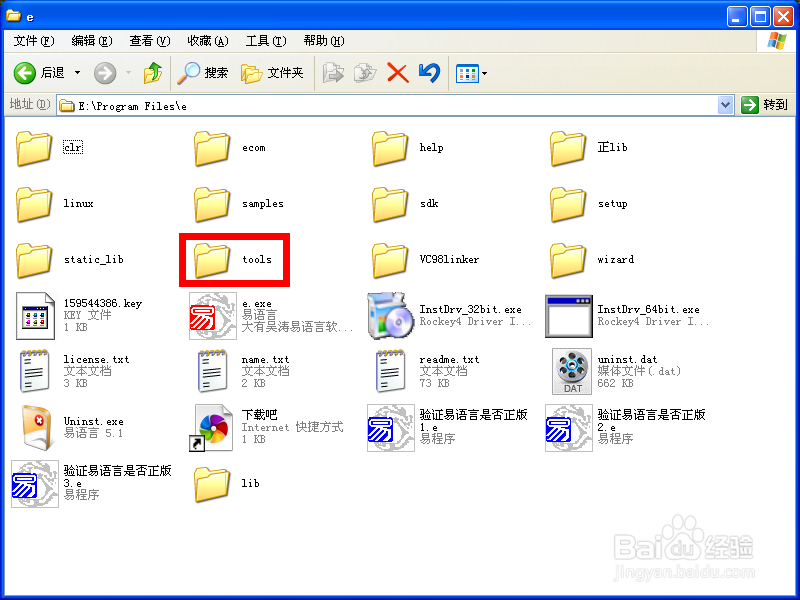This screenshot has height=600, width=800.
Task: Select the 159544386.key file icon
Action: tap(35, 316)
